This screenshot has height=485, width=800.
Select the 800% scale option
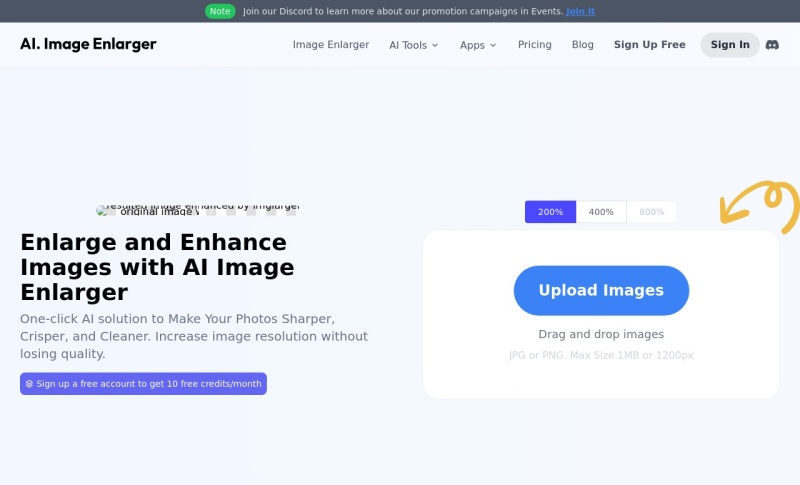point(652,212)
